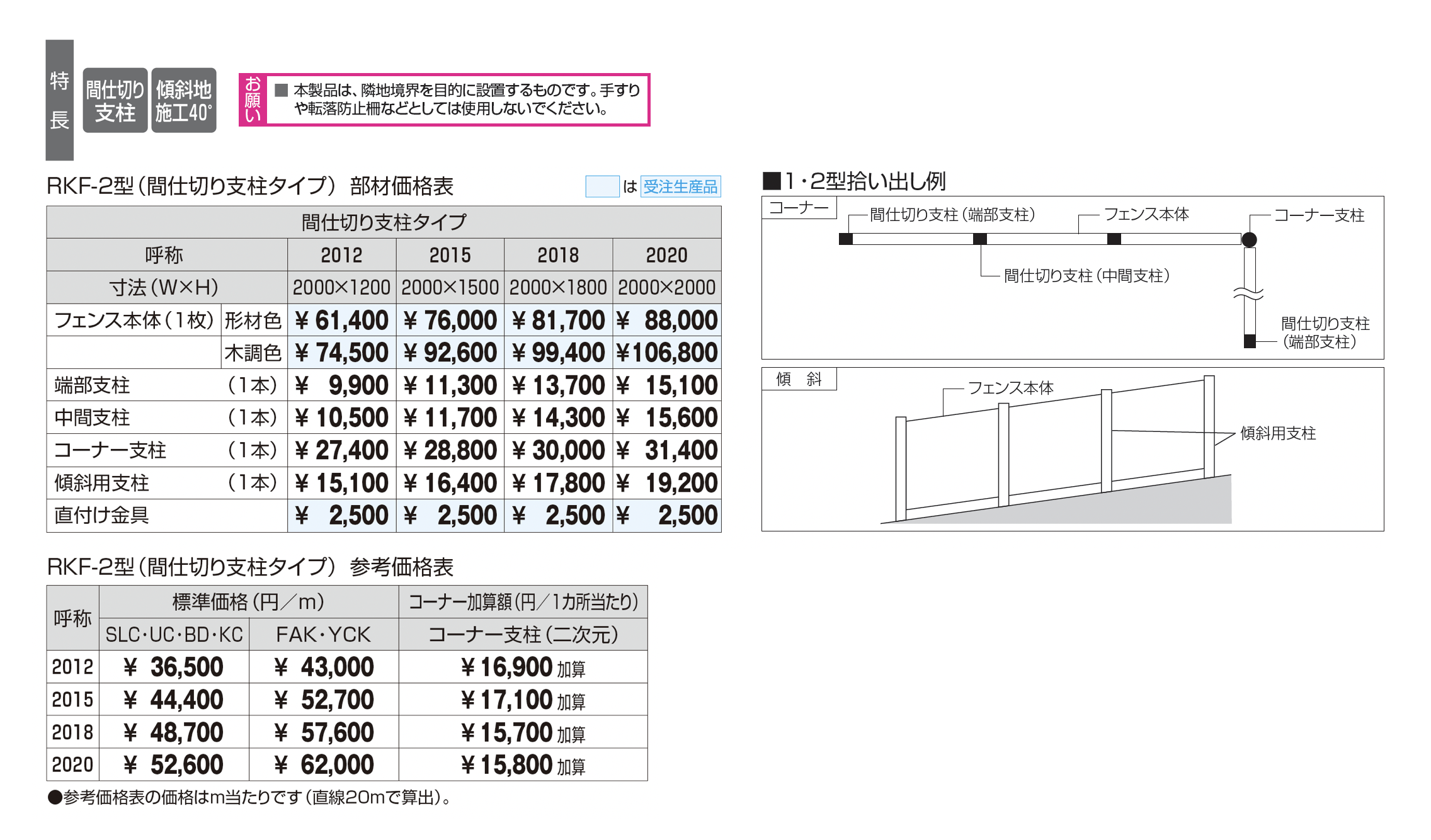Click the footnote about 直線20m calculation
The width and height of the screenshot is (1431, 840).
click(250, 797)
